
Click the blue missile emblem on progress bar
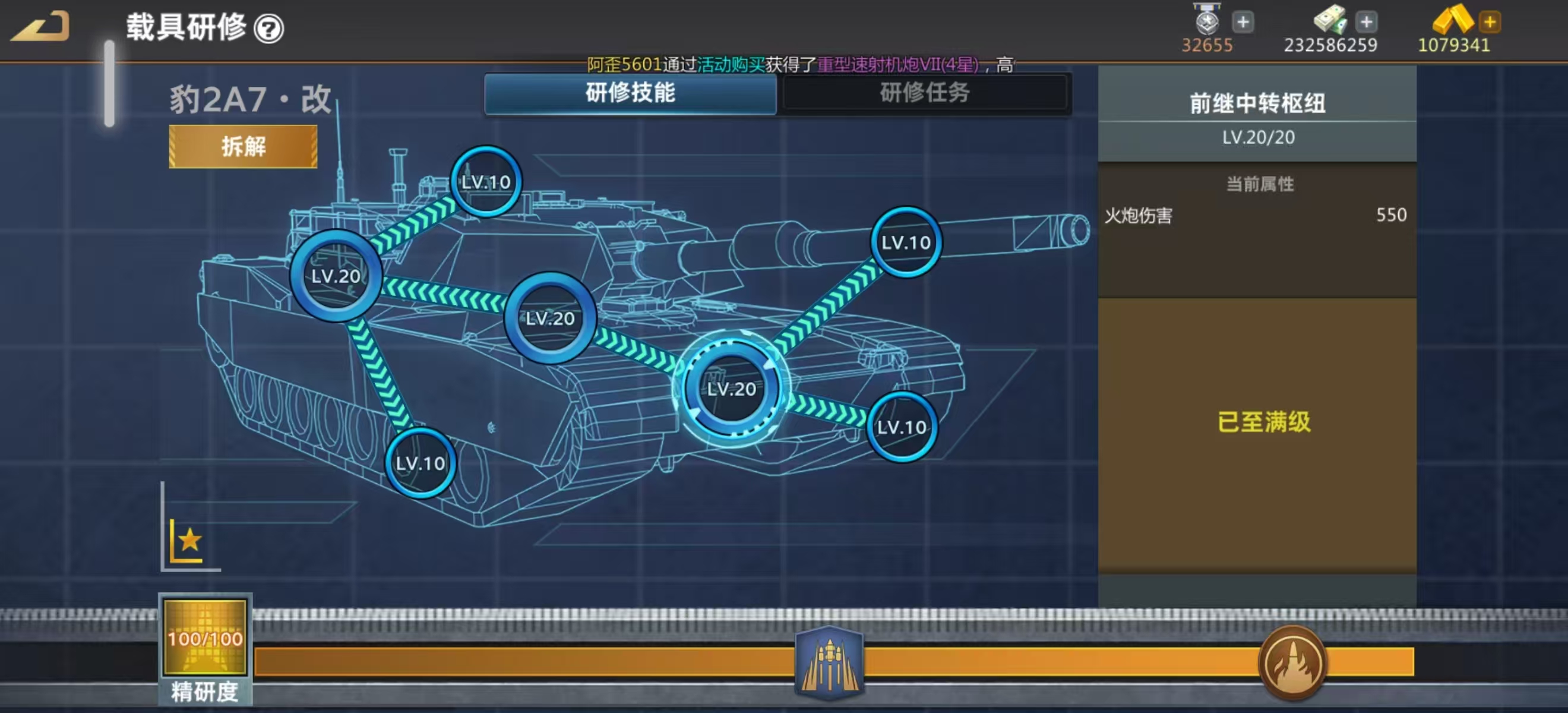(x=829, y=662)
